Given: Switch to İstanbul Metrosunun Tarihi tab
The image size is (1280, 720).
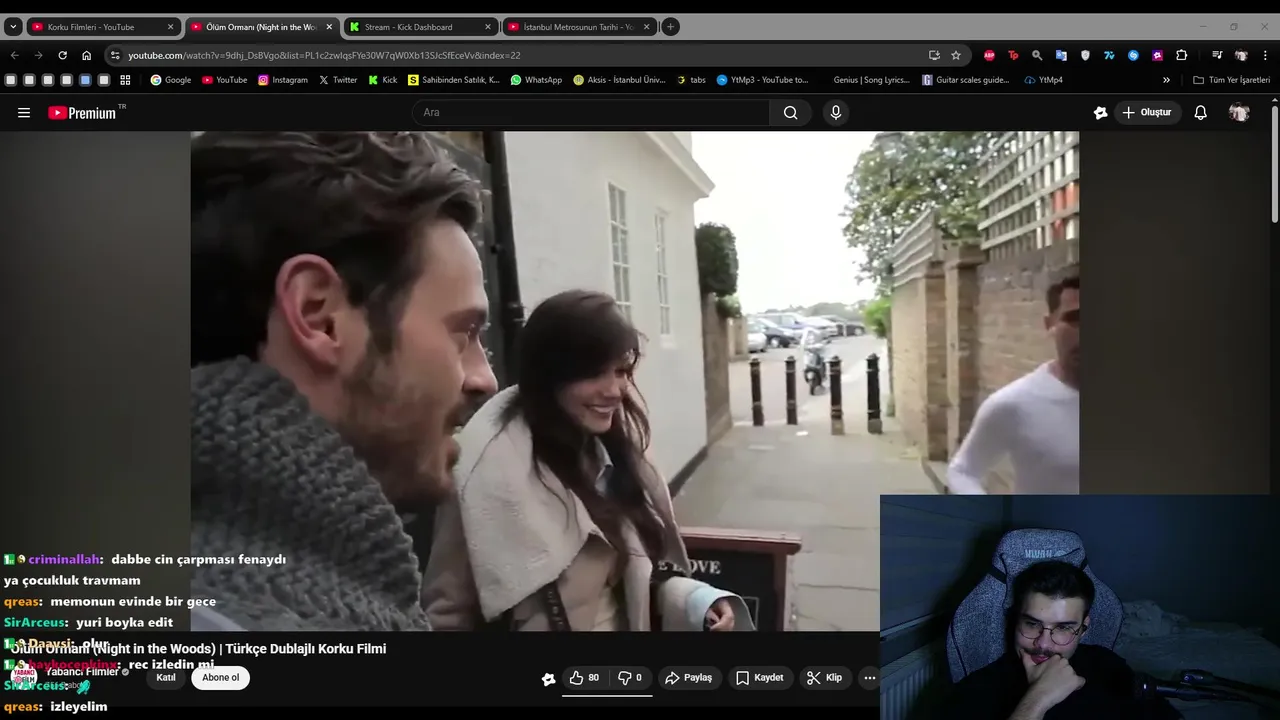Looking at the screenshot, I should (x=578, y=27).
